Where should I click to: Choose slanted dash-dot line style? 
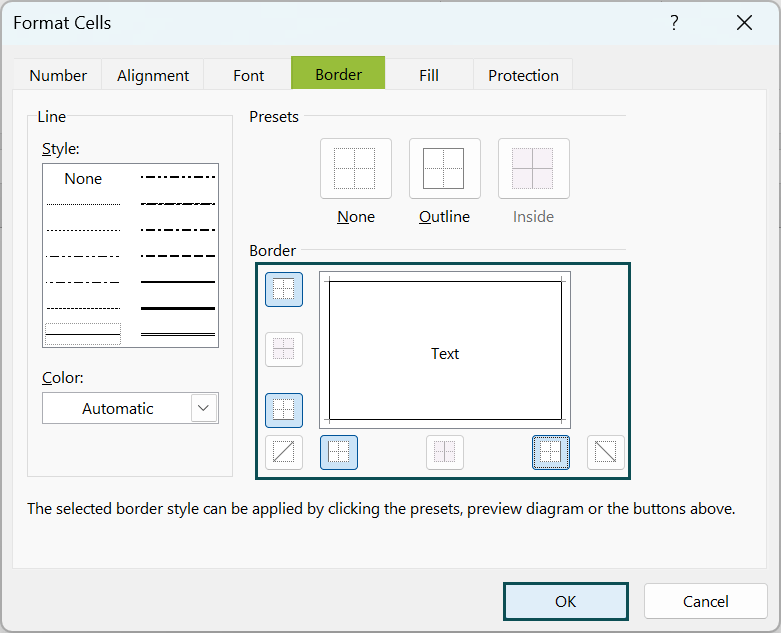(x=178, y=204)
